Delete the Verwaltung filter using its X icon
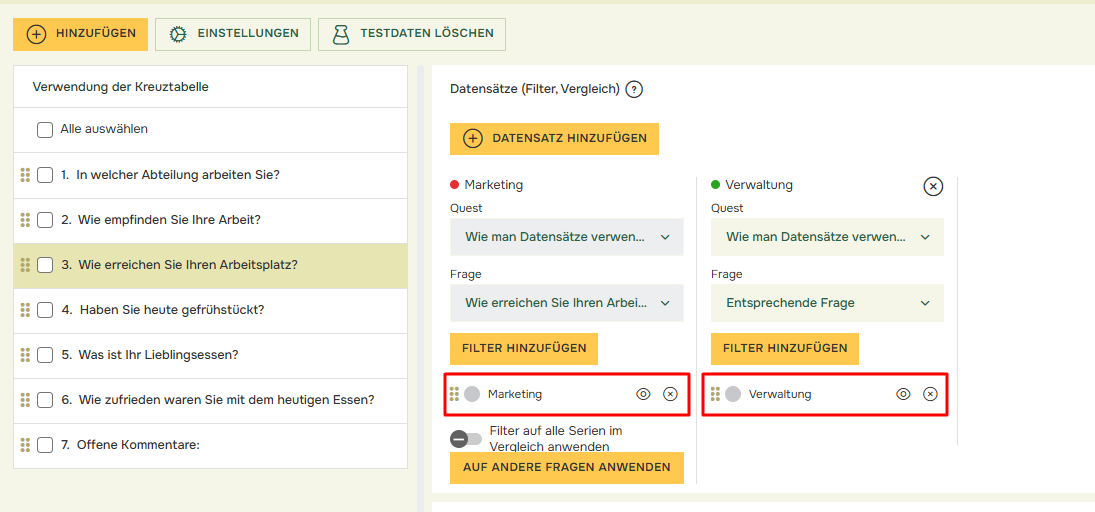This screenshot has width=1095, height=512. coord(930,394)
